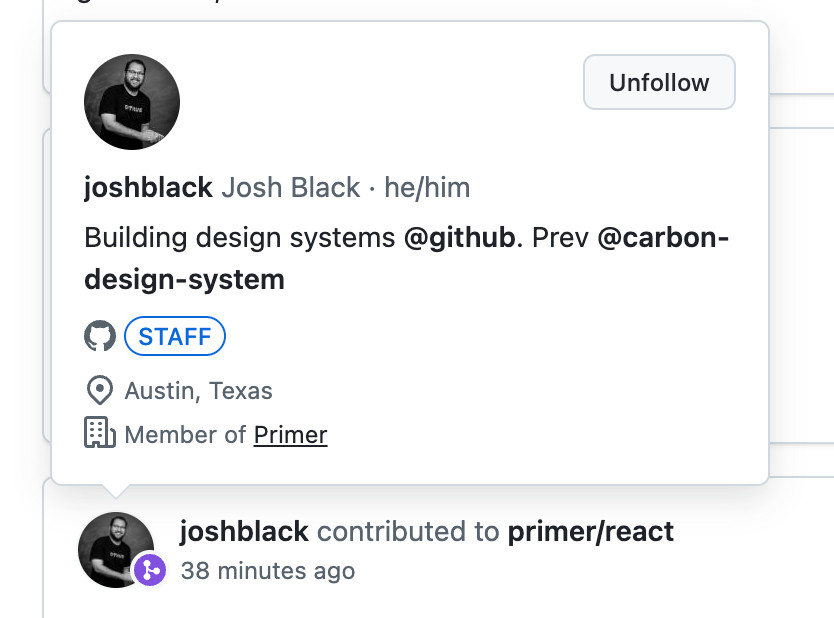Click the location pin icon
Screen dimensions: 834x618
tap(99, 390)
